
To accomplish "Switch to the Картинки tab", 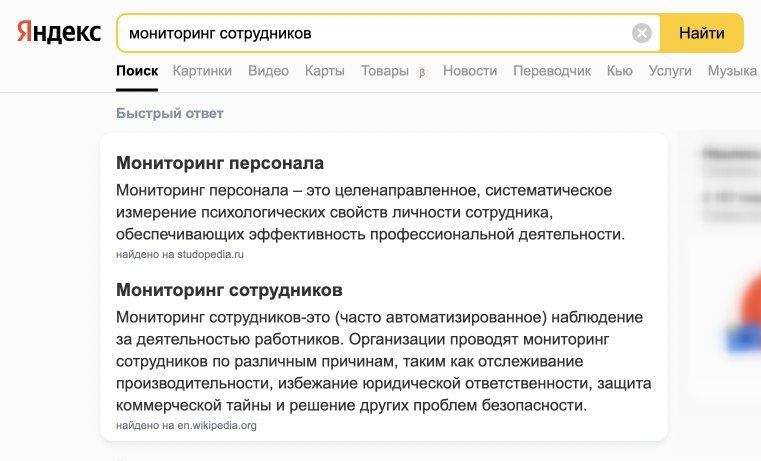I will [x=202, y=71].
